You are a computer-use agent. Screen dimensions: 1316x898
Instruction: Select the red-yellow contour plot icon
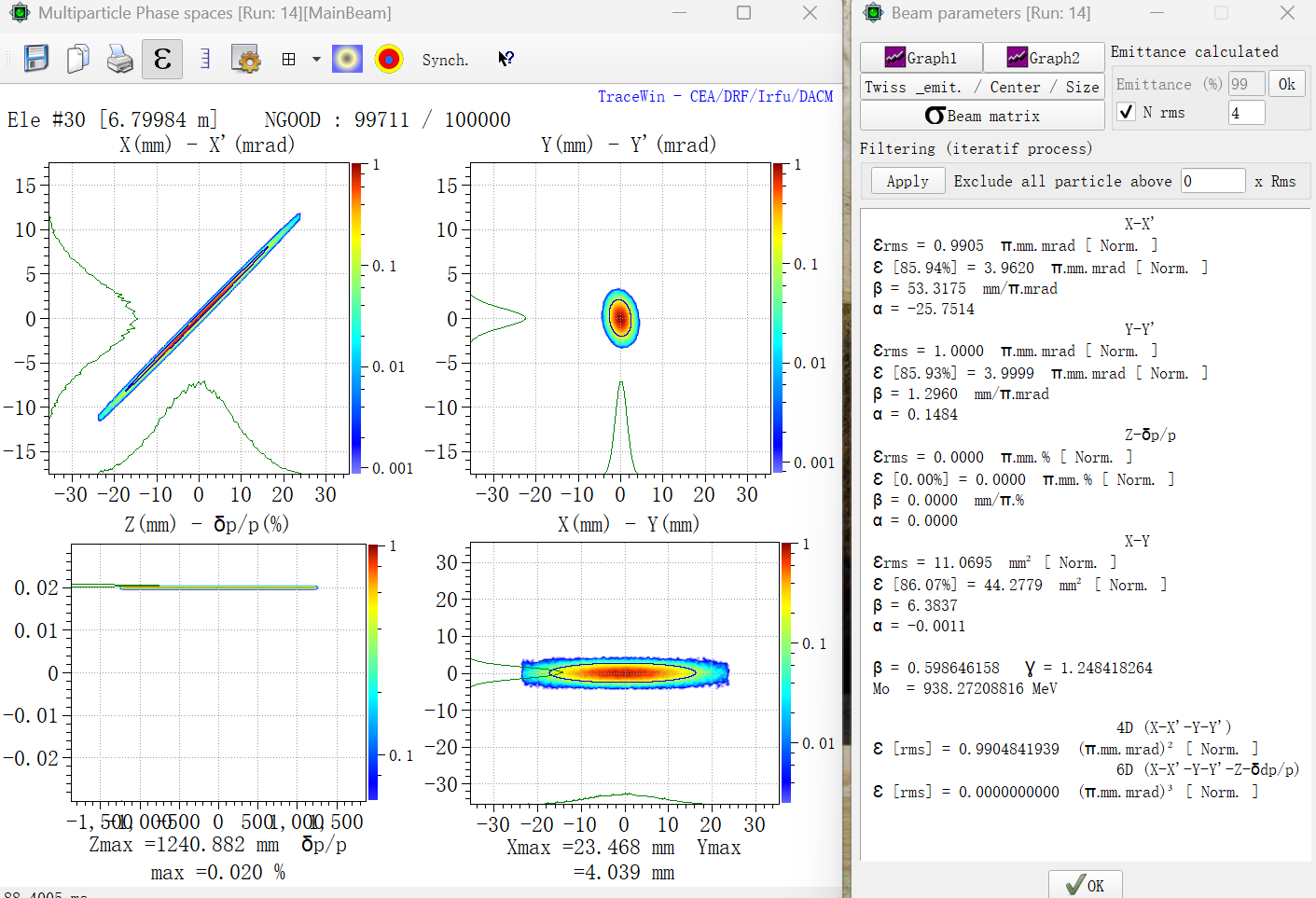pyautogui.click(x=389, y=59)
